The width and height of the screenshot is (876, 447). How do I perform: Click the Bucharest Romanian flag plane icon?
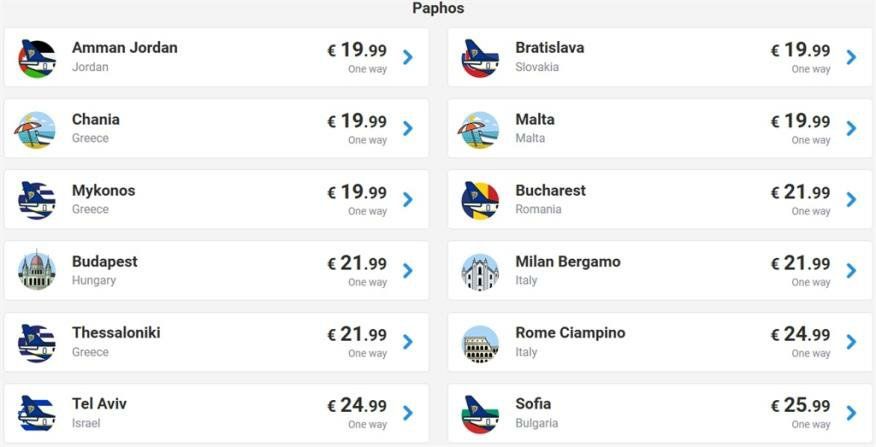click(480, 200)
